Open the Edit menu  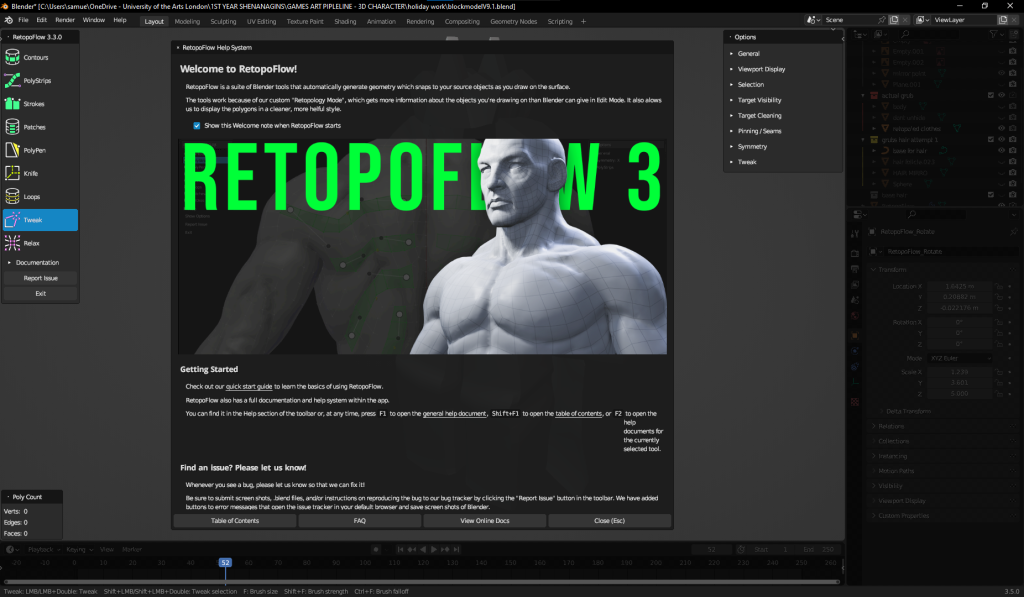(x=42, y=20)
